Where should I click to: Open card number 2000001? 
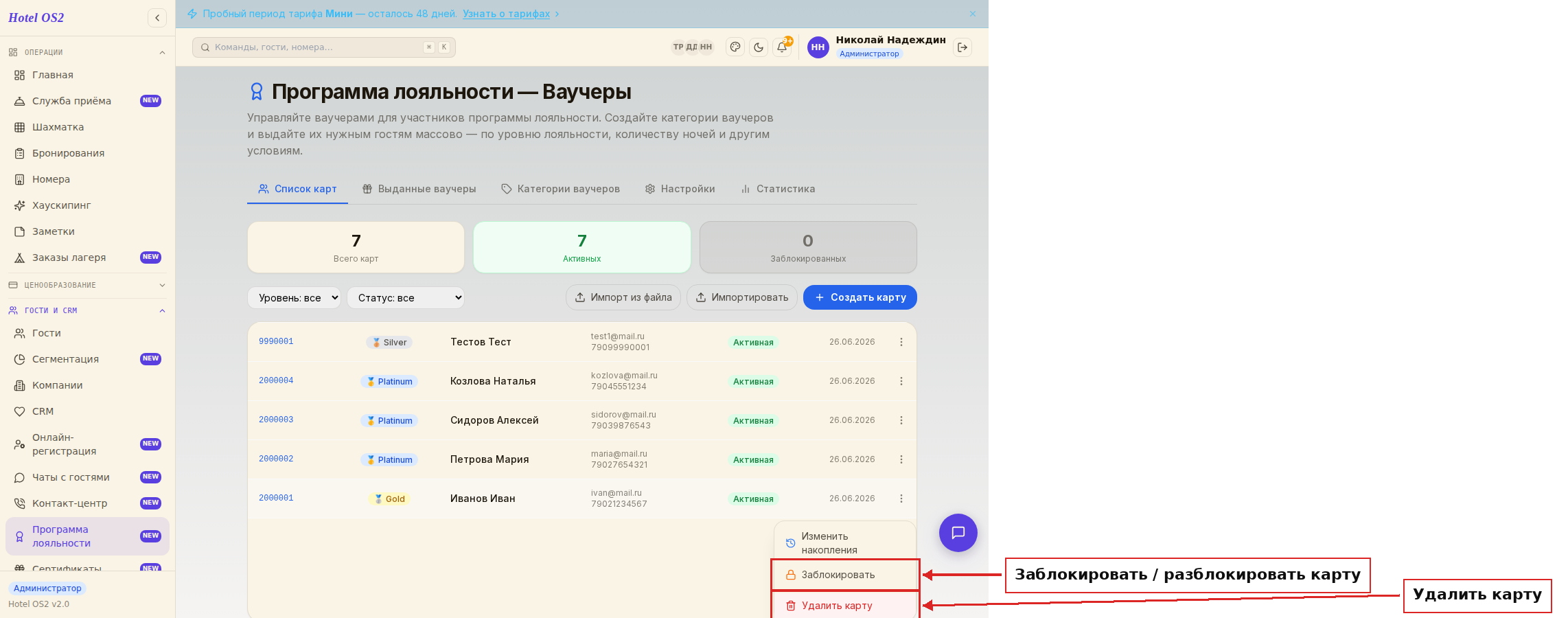(276, 498)
